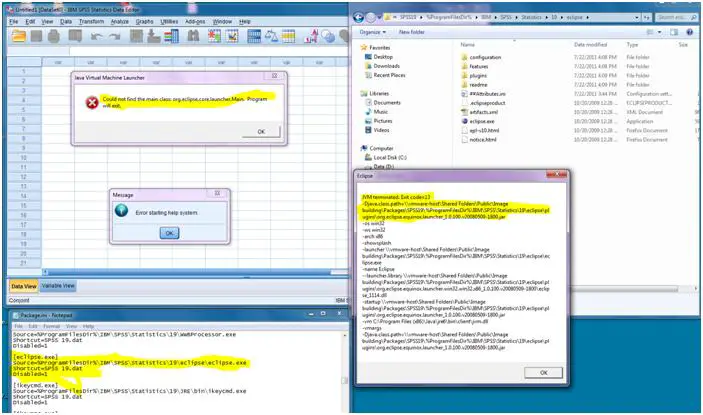
Task: Click the eclipse.exe file icon in Explorer
Action: (465, 121)
